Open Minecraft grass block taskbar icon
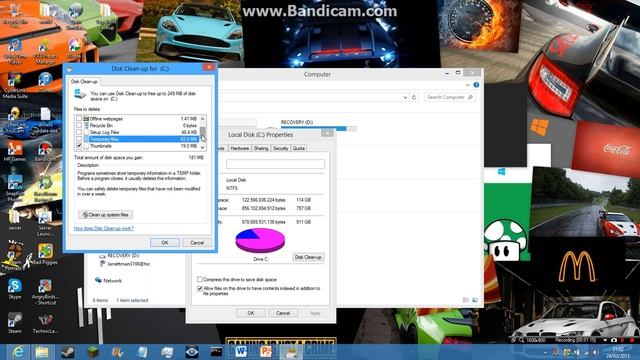 pos(93,352)
